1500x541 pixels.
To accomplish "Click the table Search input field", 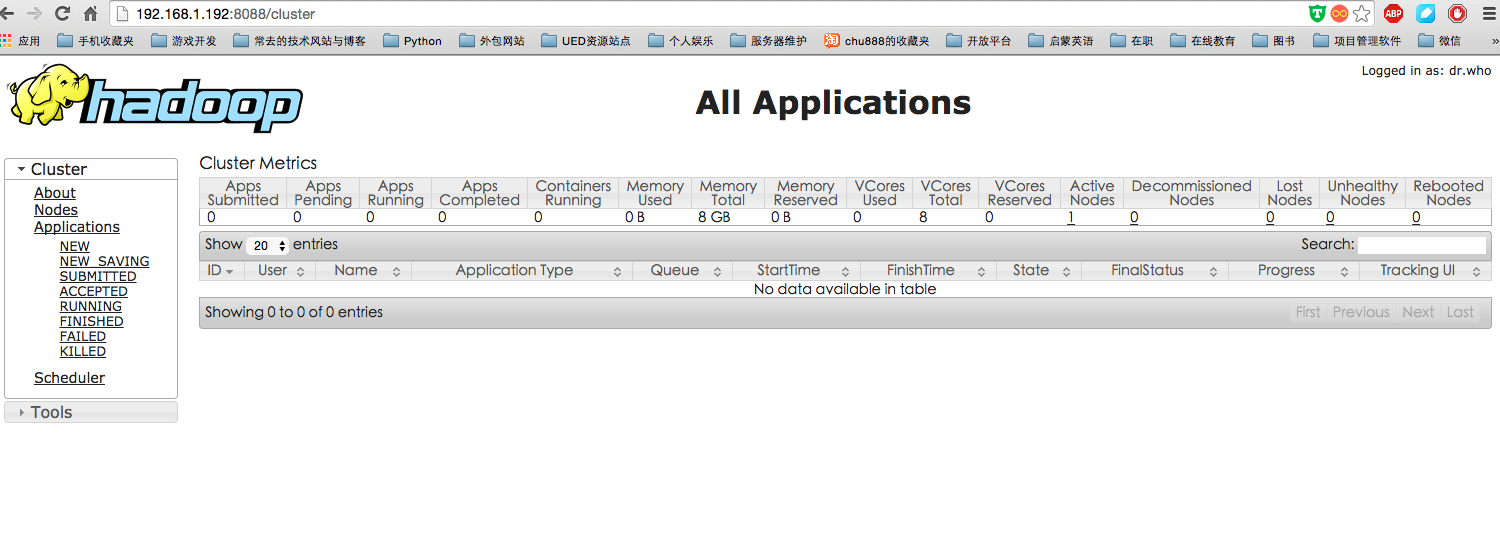I will pyautogui.click(x=1421, y=245).
